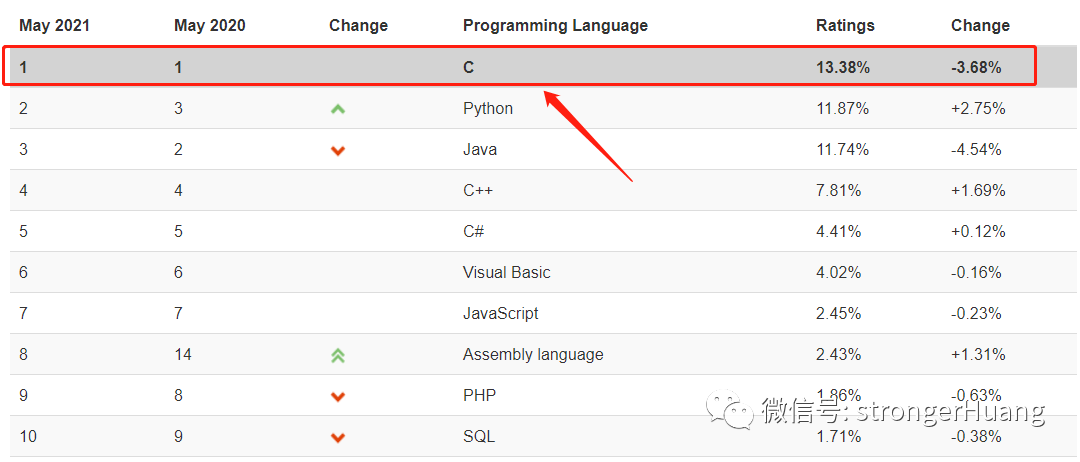Click the Programming Language column header
This screenshot has height=462, width=1080.
click(x=555, y=25)
